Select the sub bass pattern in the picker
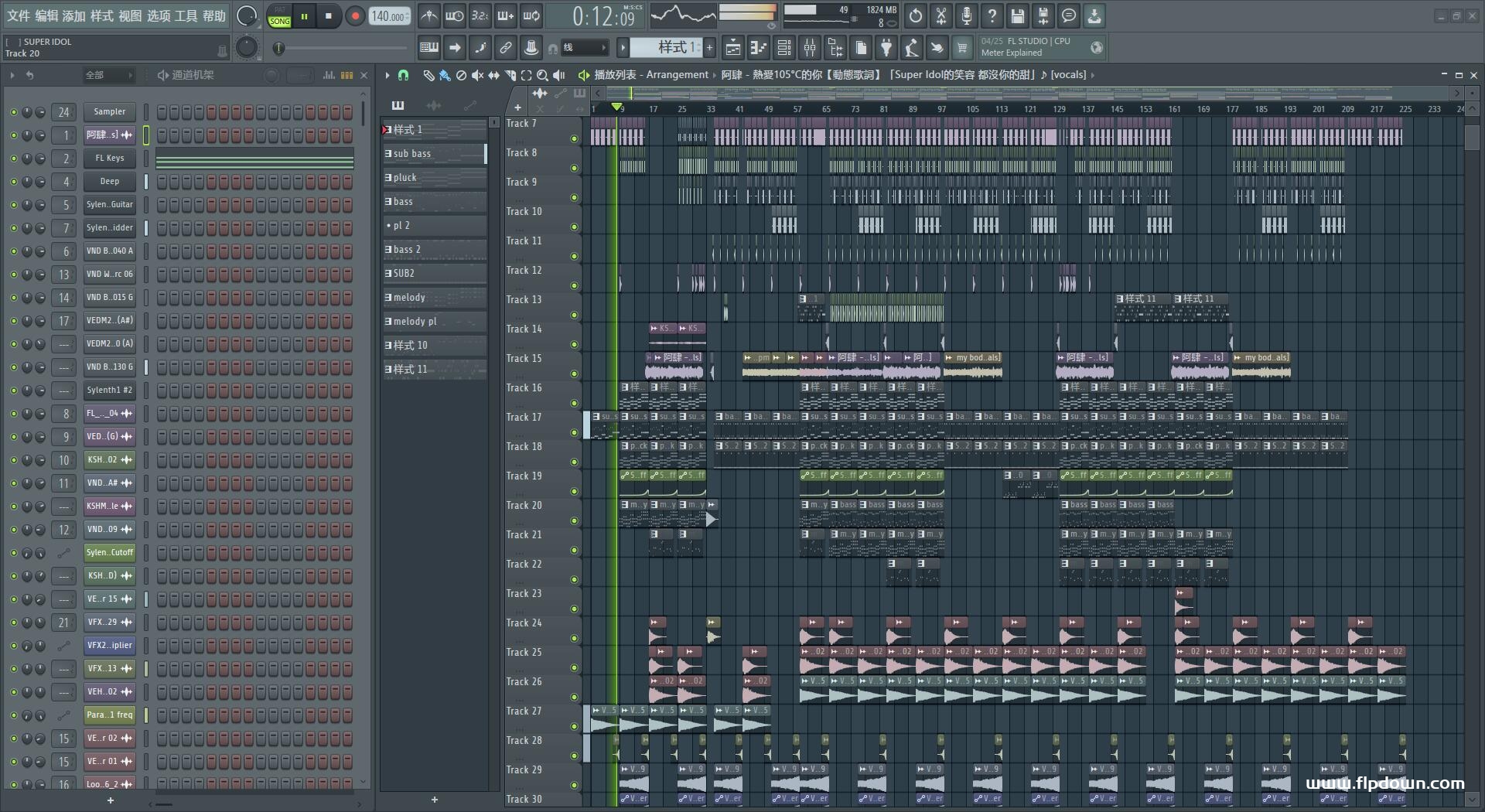The height and width of the screenshot is (812, 1485). (x=435, y=154)
